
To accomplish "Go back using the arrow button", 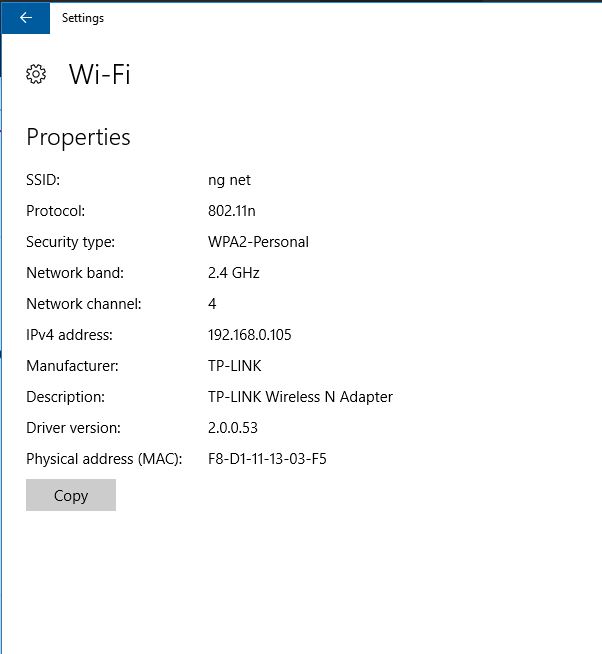I will pyautogui.click(x=25, y=18).
